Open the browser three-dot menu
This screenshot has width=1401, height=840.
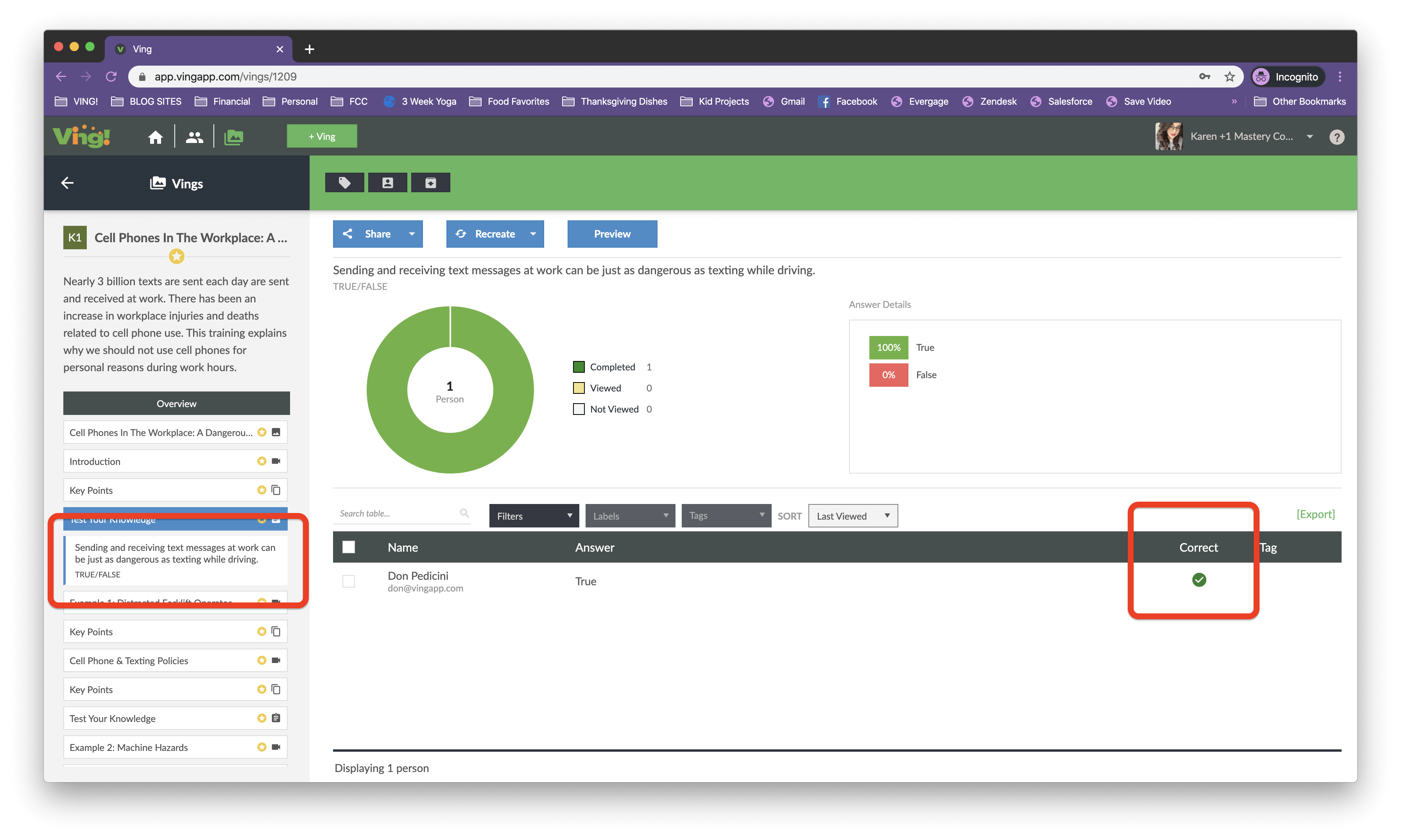click(x=1340, y=77)
